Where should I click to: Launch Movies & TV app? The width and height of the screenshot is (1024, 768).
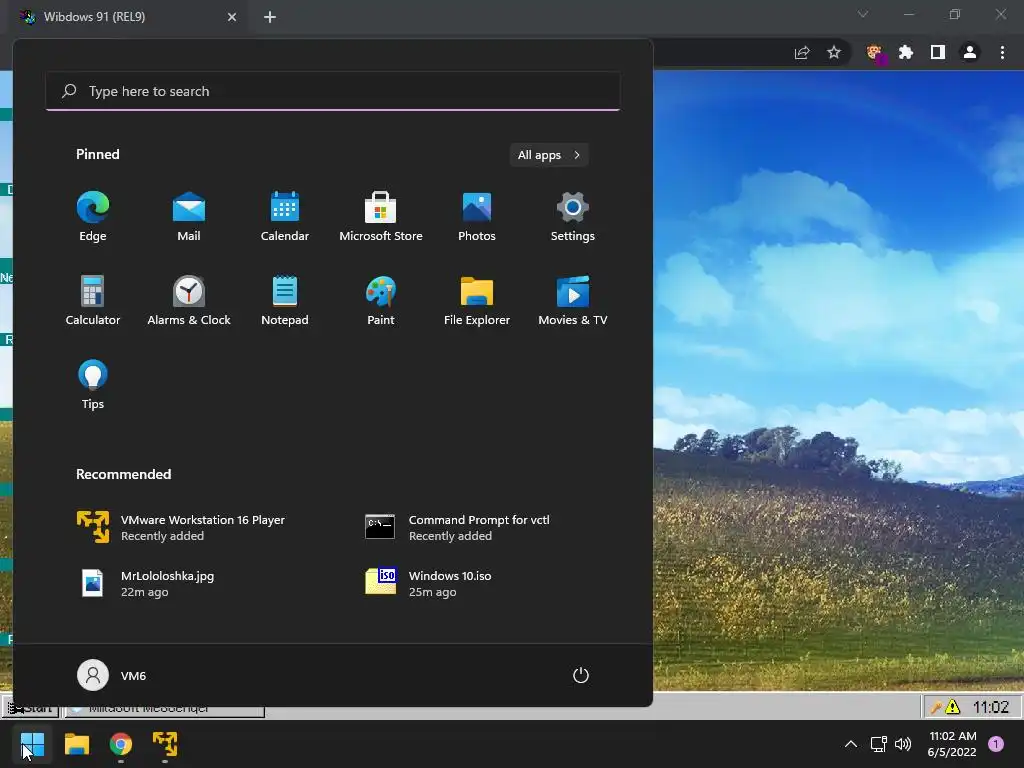pyautogui.click(x=573, y=300)
